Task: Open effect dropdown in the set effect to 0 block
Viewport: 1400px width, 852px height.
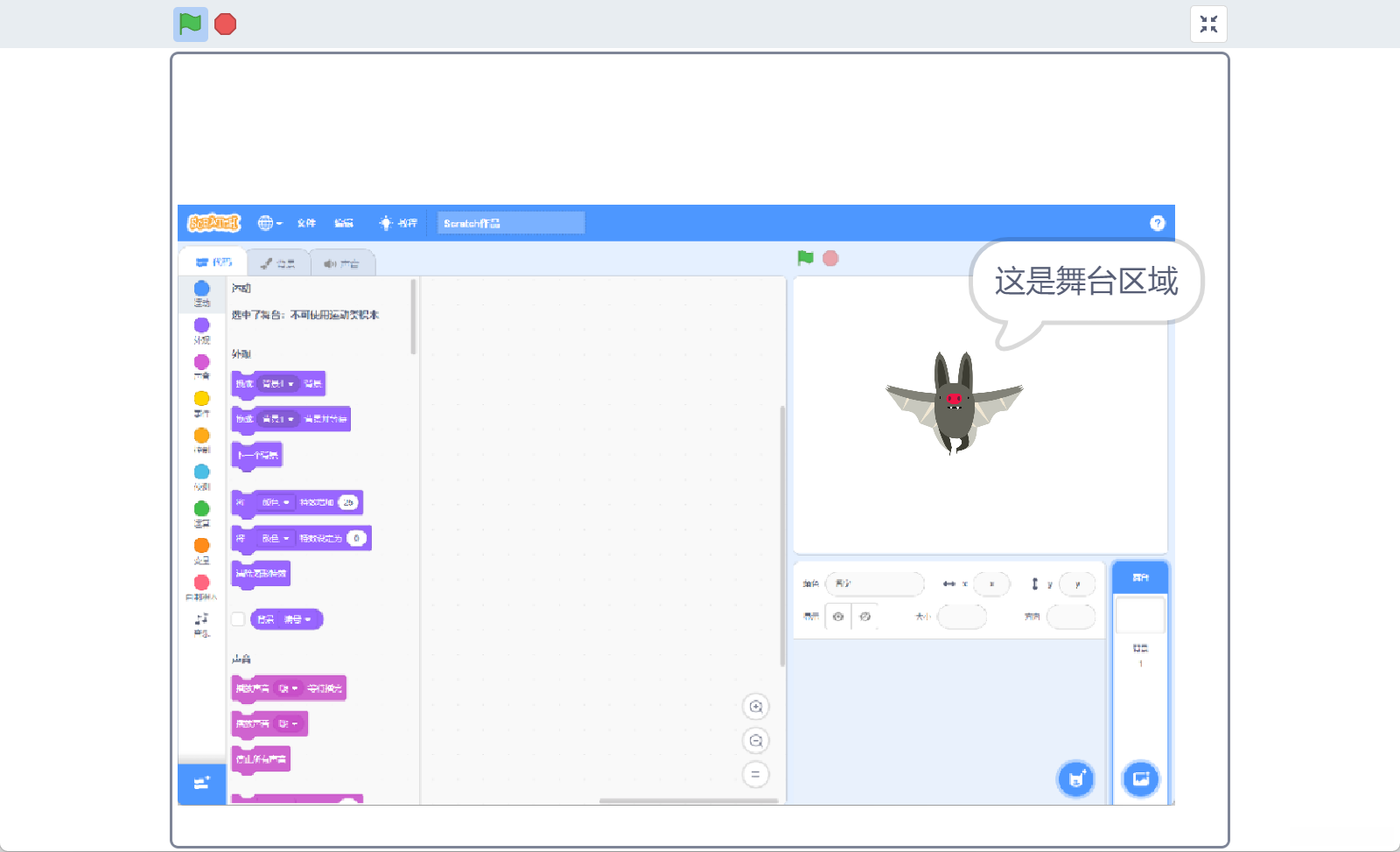Action: (275, 539)
